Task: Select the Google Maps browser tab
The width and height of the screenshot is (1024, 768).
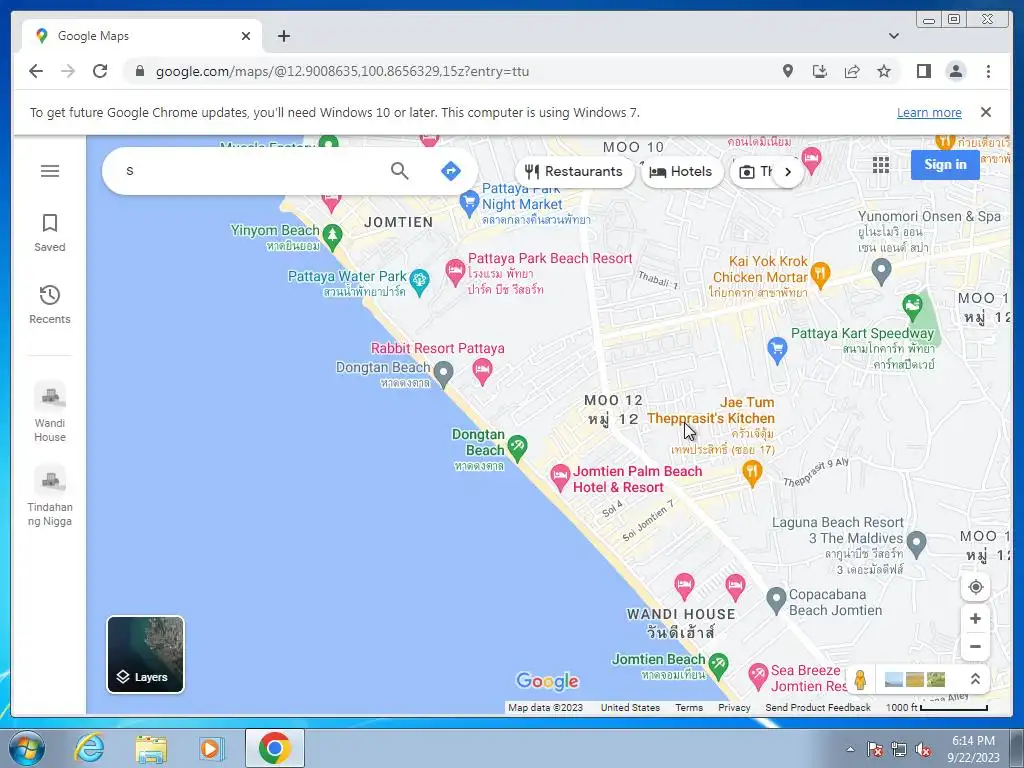Action: click(142, 36)
